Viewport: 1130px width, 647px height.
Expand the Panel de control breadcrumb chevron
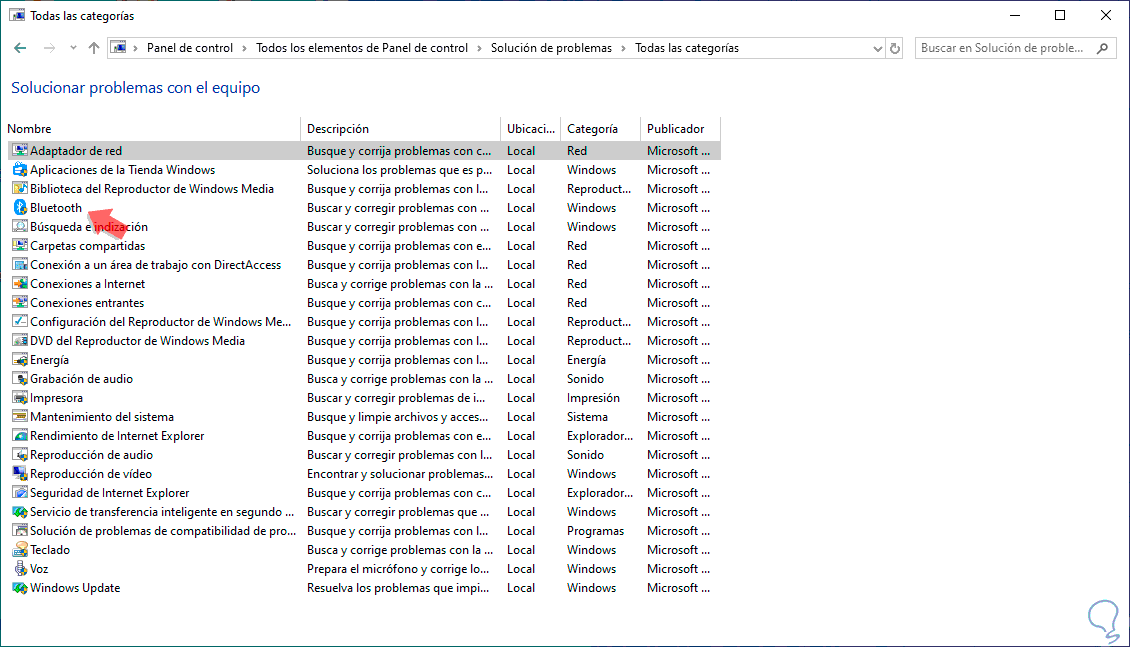click(244, 48)
